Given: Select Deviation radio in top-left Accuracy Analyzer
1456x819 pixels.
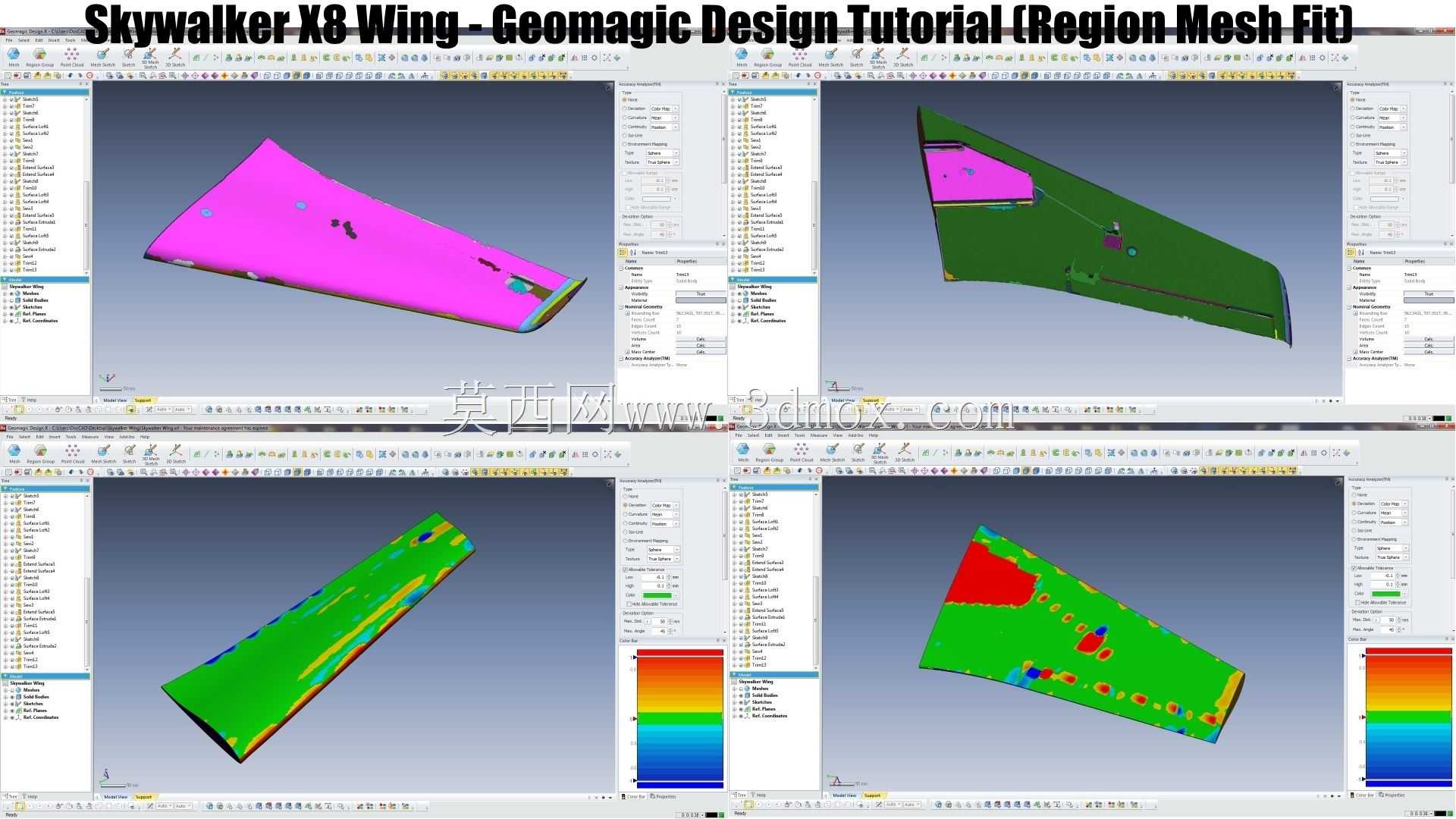Looking at the screenshot, I should coord(625,108).
